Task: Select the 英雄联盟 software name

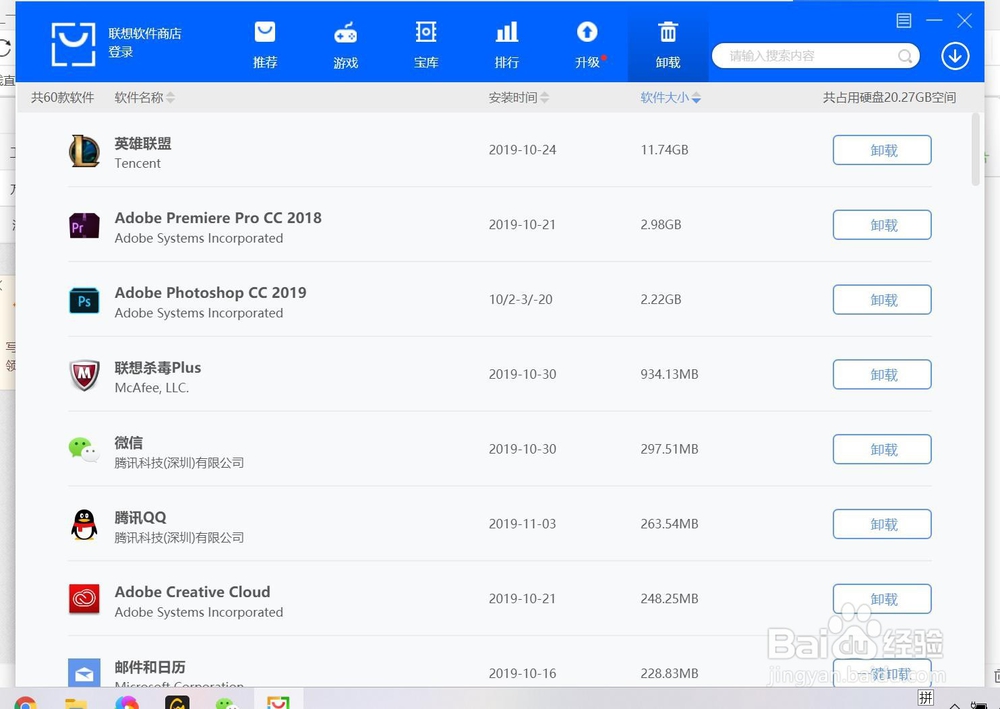Action: (x=143, y=143)
